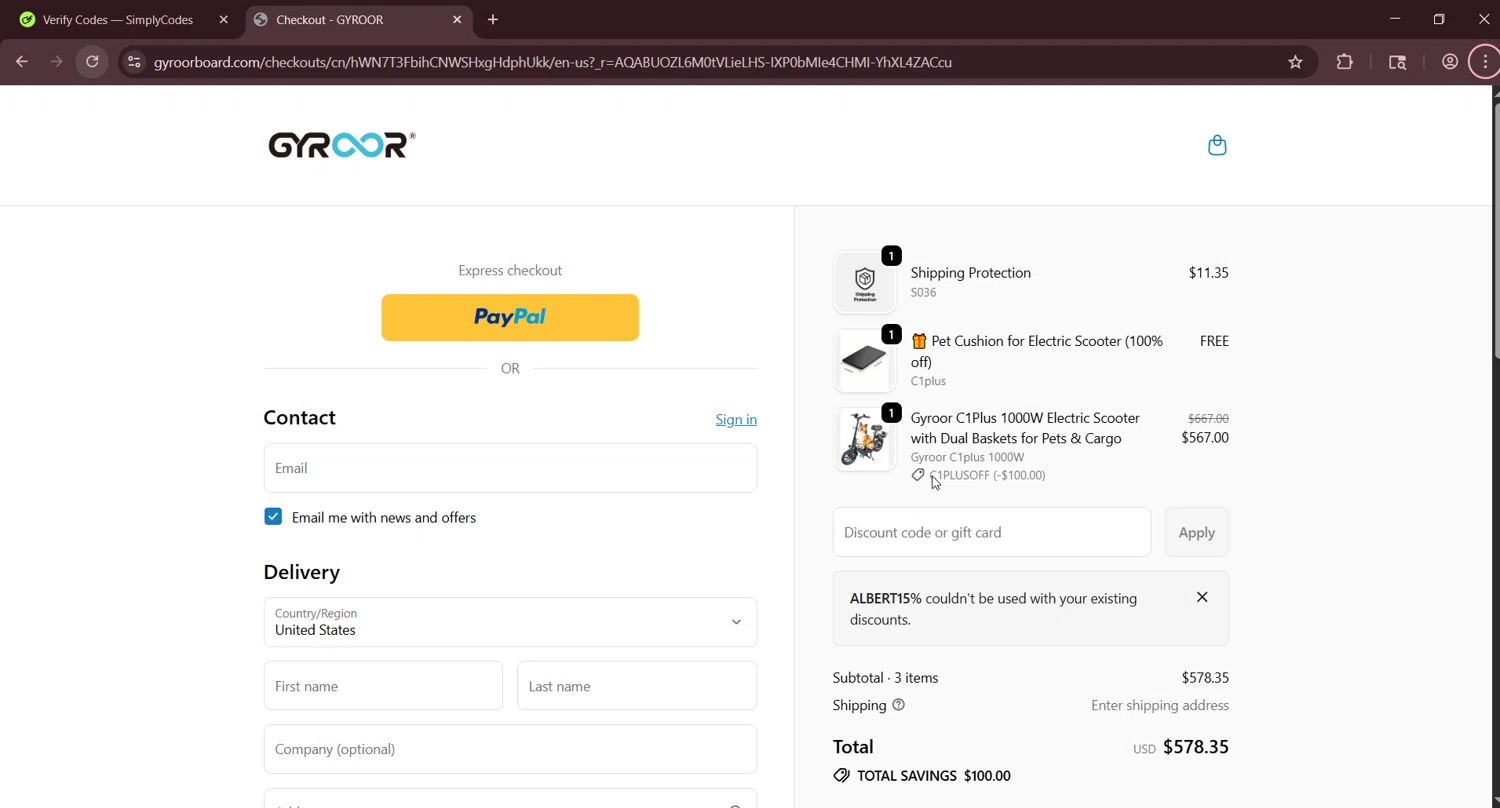Click the C1PLUSOFF (-$100.00) discount label
Image resolution: width=1500 pixels, height=808 pixels.
987,475
